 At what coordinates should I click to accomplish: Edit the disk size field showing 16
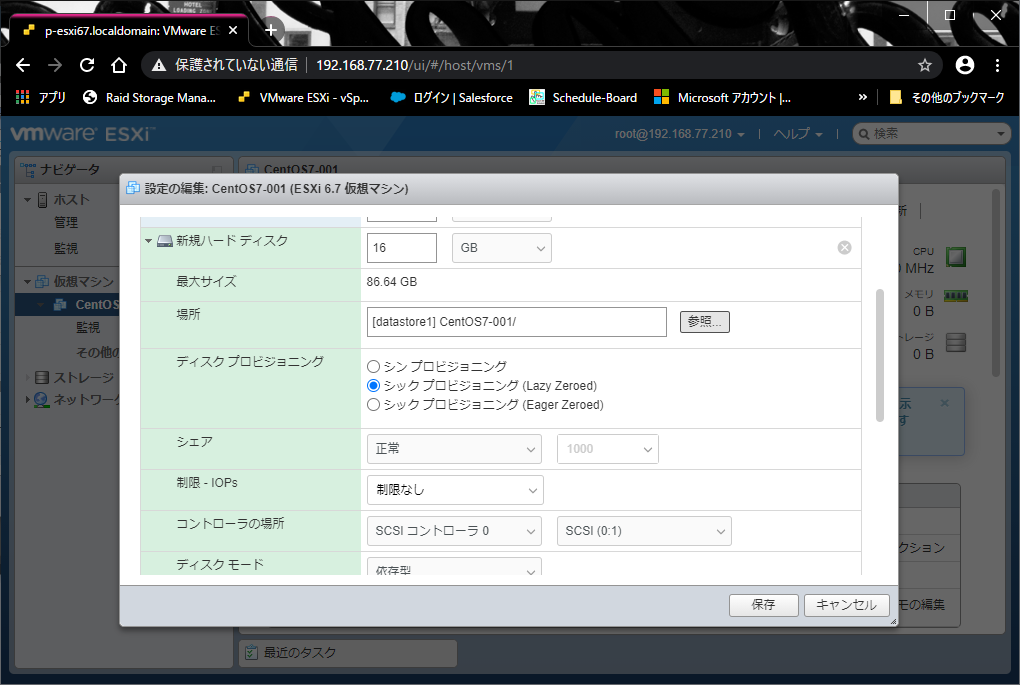click(x=401, y=248)
